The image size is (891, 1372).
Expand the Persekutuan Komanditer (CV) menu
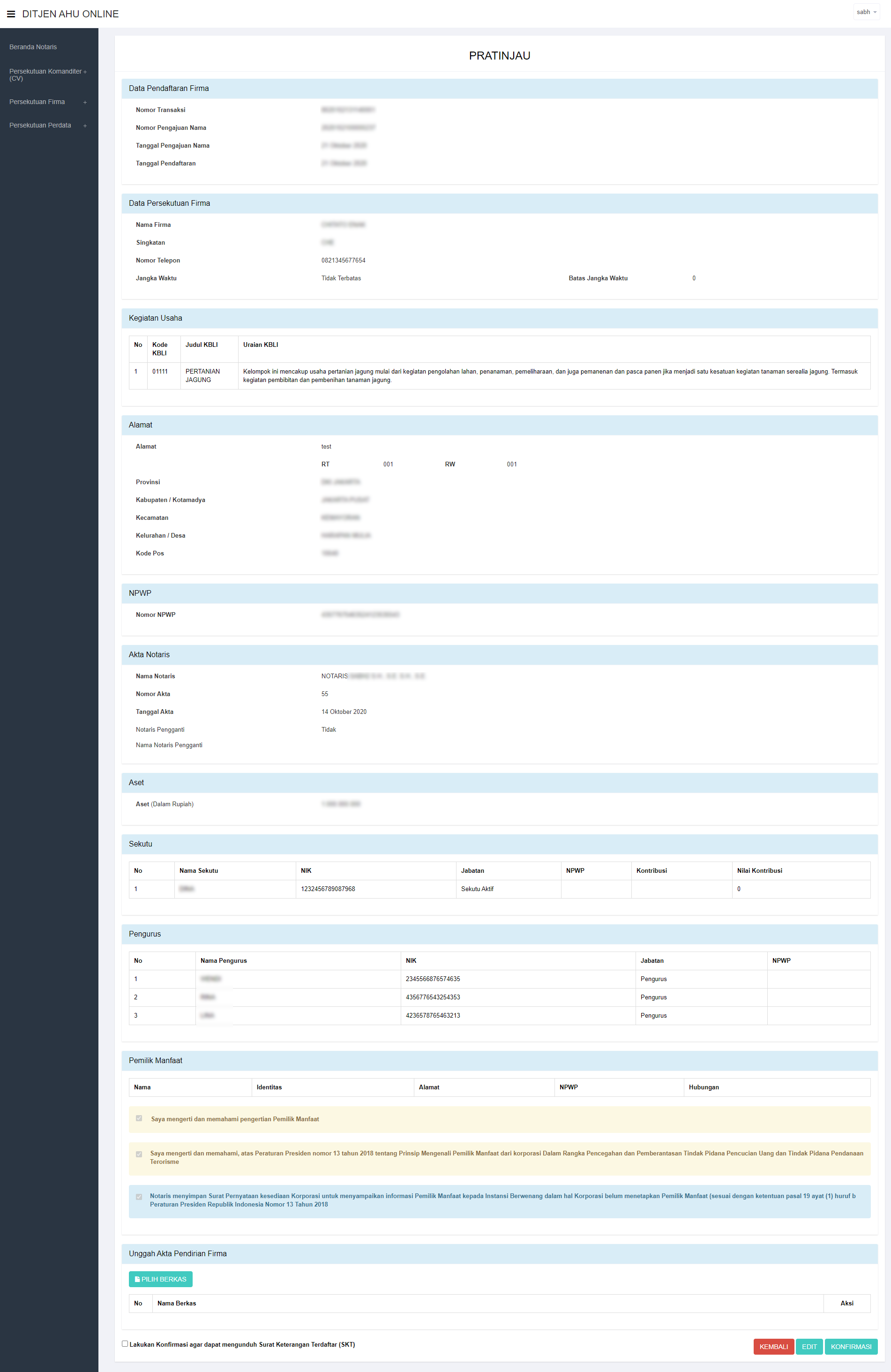click(x=45, y=75)
